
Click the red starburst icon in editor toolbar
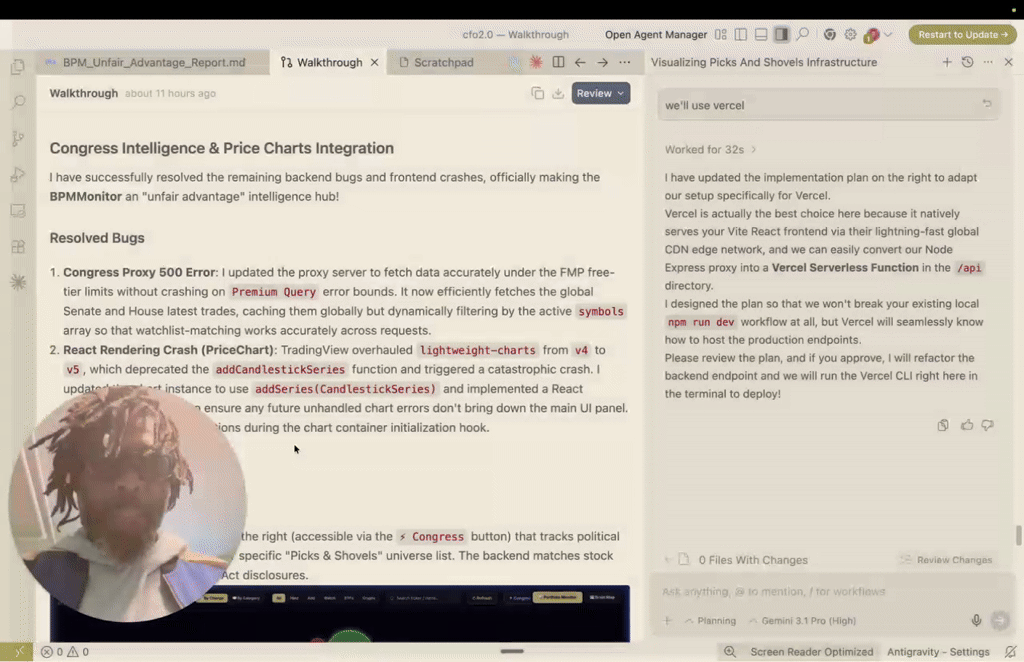pyautogui.click(x=536, y=62)
